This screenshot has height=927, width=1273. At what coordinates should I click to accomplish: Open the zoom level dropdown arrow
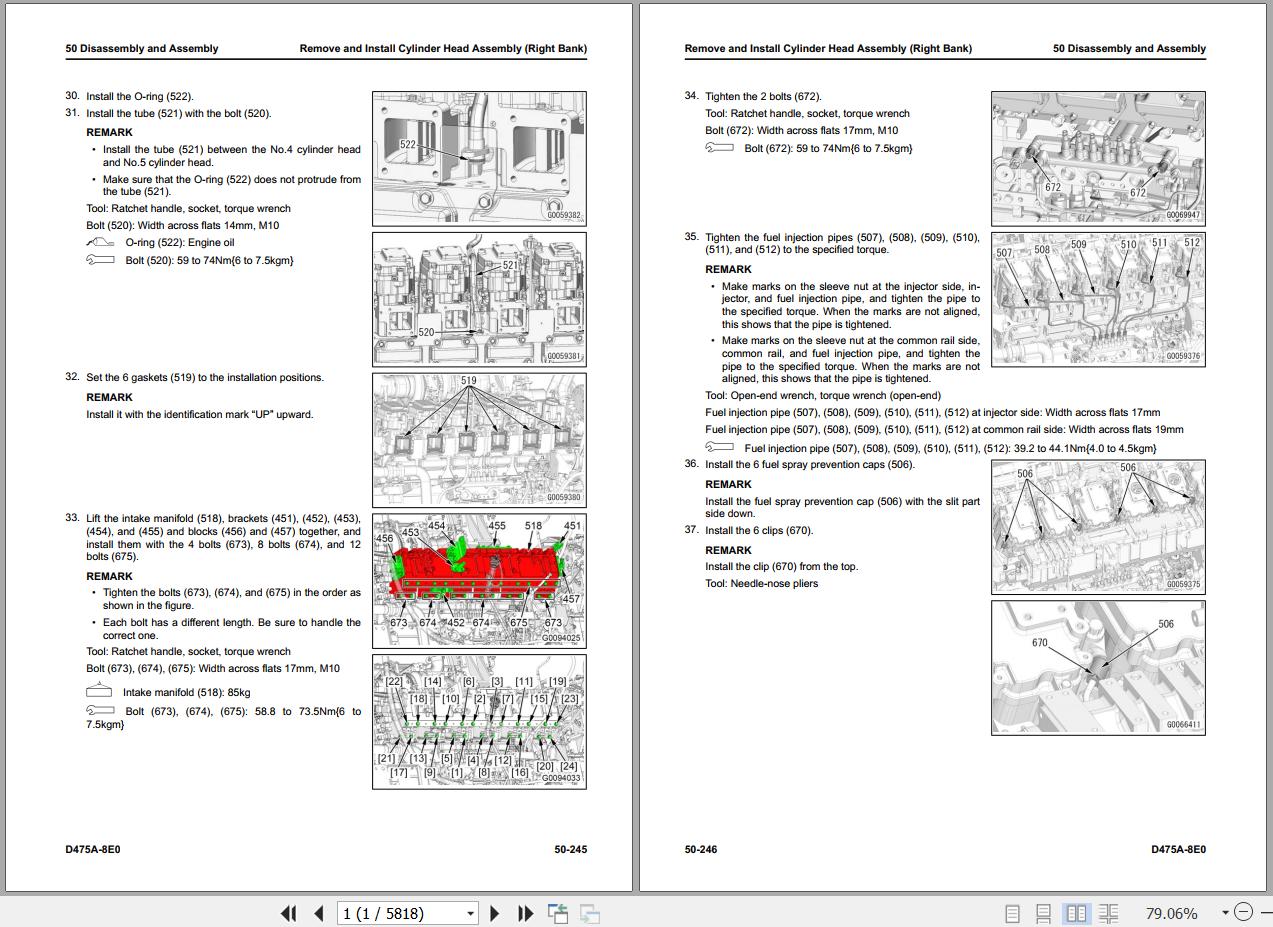[x=1225, y=913]
